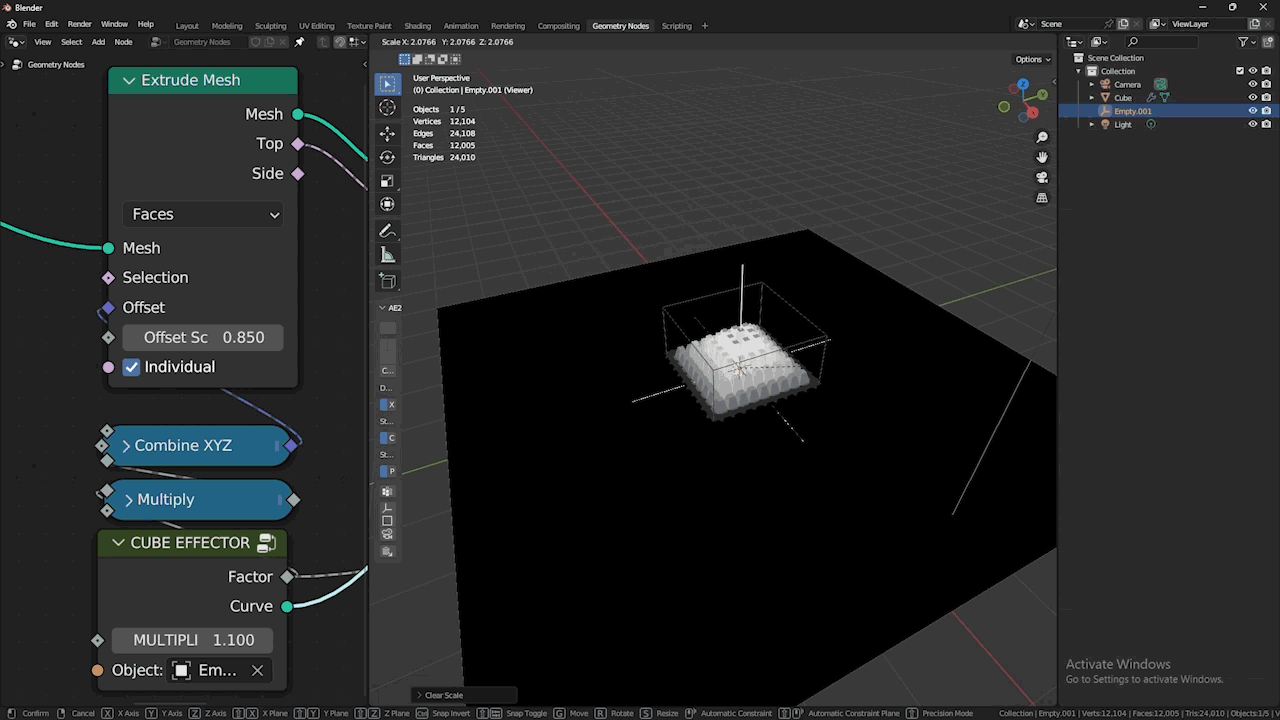The image size is (1280, 720).
Task: Pin the node tree with pin icon
Action: click(299, 42)
